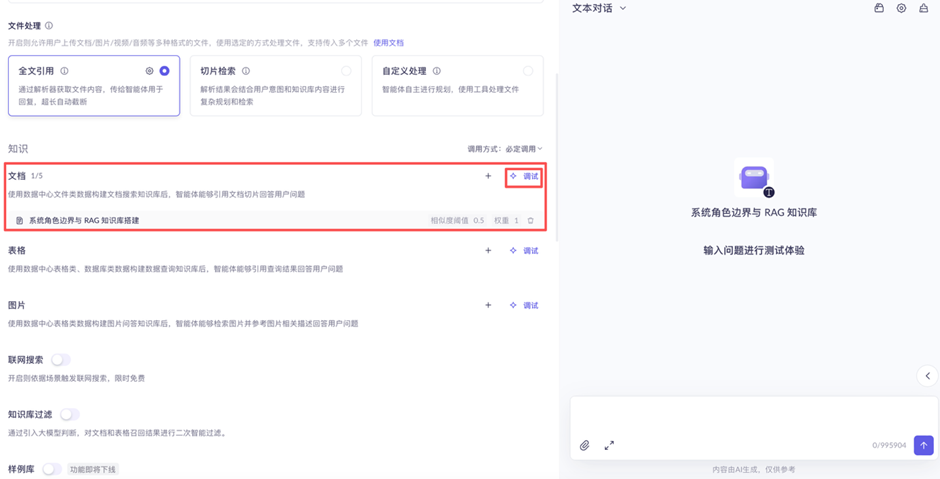This screenshot has height=479, width=940.
Task: Click the clear conversation broom icon
Action: (924, 8)
